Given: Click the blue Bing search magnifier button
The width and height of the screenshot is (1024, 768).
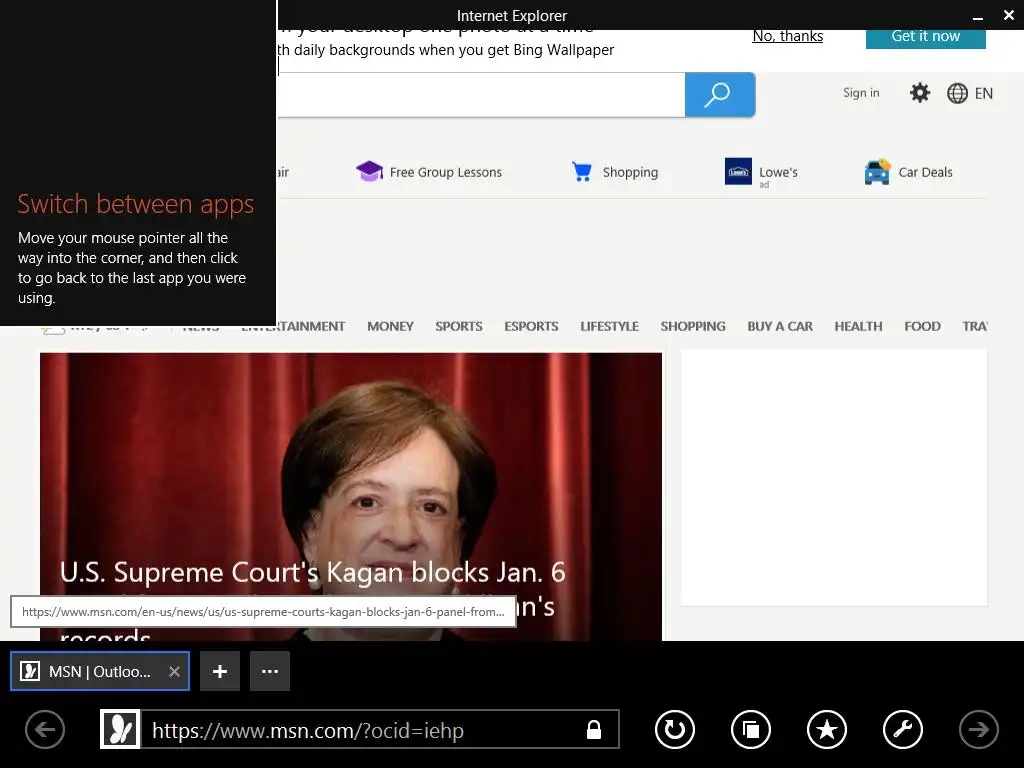Looking at the screenshot, I should [720, 95].
